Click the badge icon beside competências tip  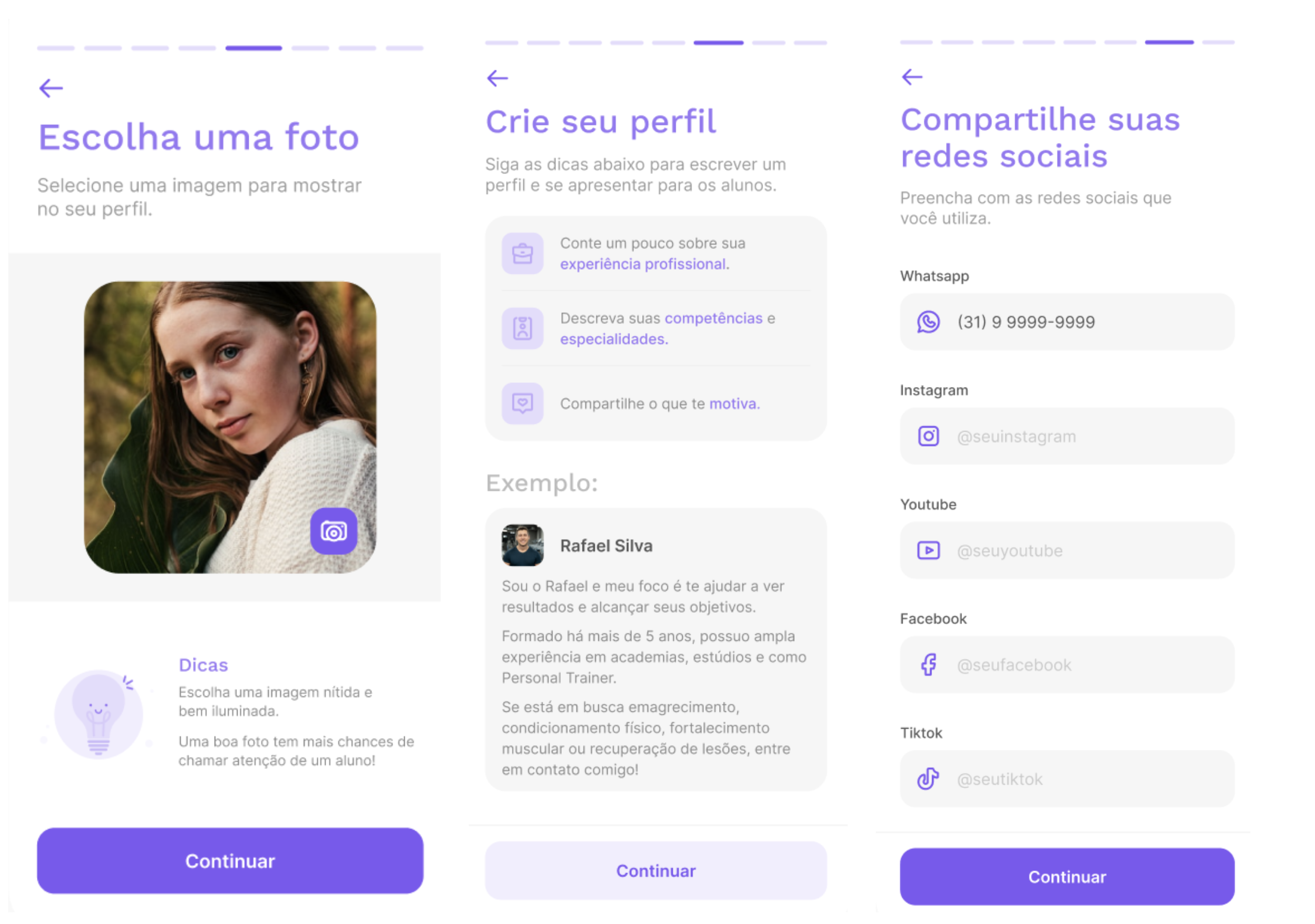click(x=522, y=328)
